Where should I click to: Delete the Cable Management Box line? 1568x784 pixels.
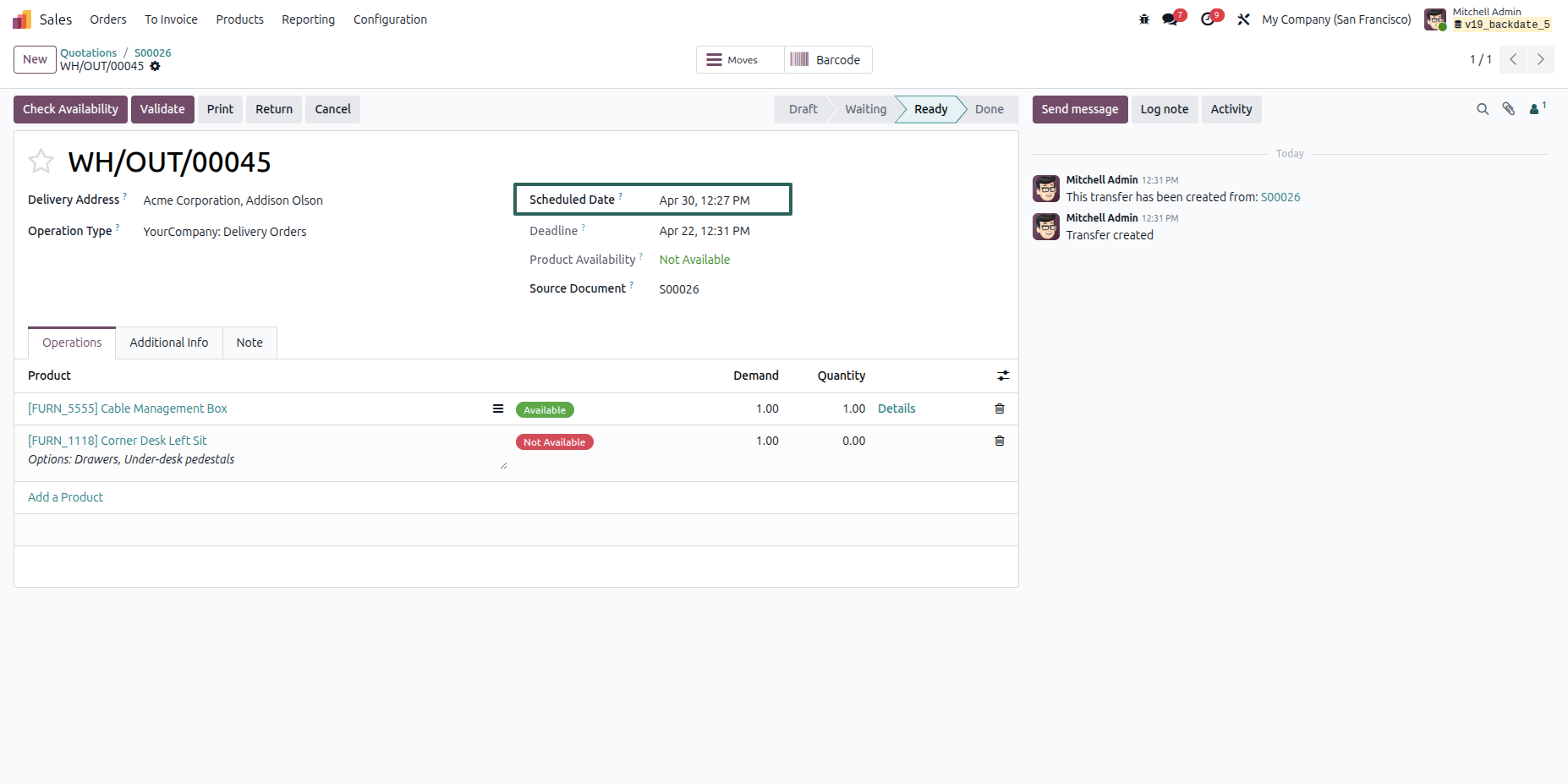[x=1000, y=408]
